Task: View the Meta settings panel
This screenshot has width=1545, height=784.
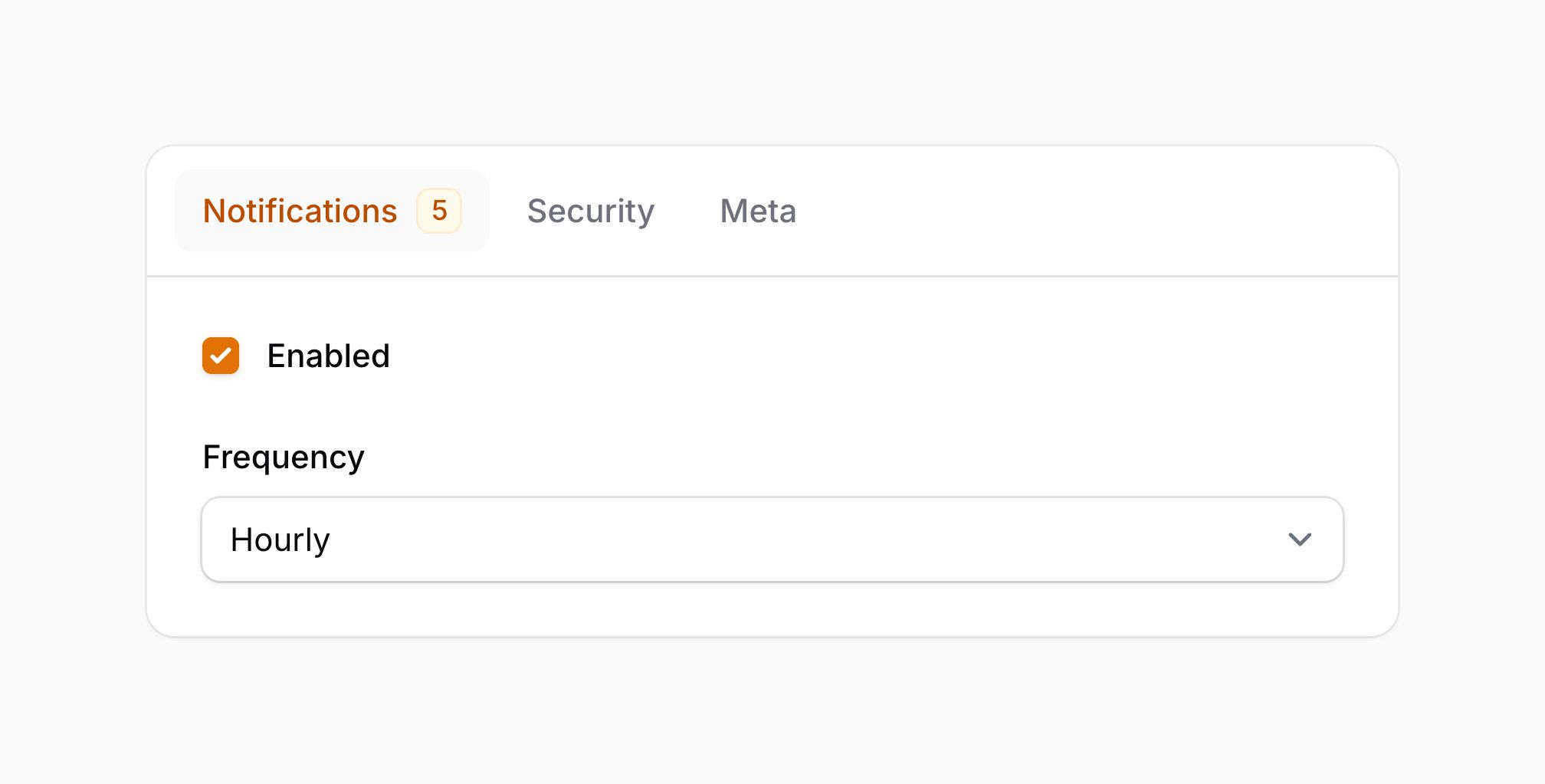Action: (x=758, y=211)
